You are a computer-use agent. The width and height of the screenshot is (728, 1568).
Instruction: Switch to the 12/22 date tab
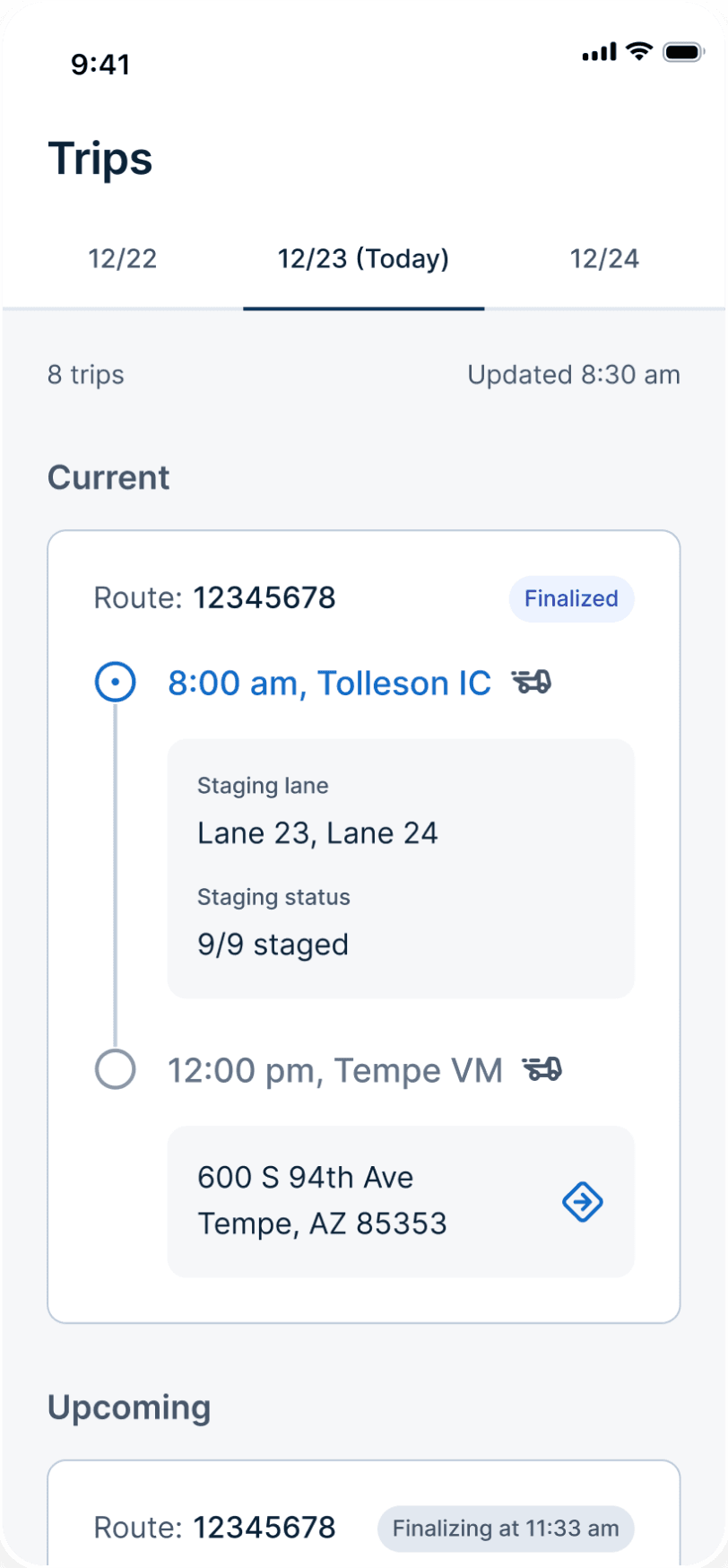tap(123, 259)
